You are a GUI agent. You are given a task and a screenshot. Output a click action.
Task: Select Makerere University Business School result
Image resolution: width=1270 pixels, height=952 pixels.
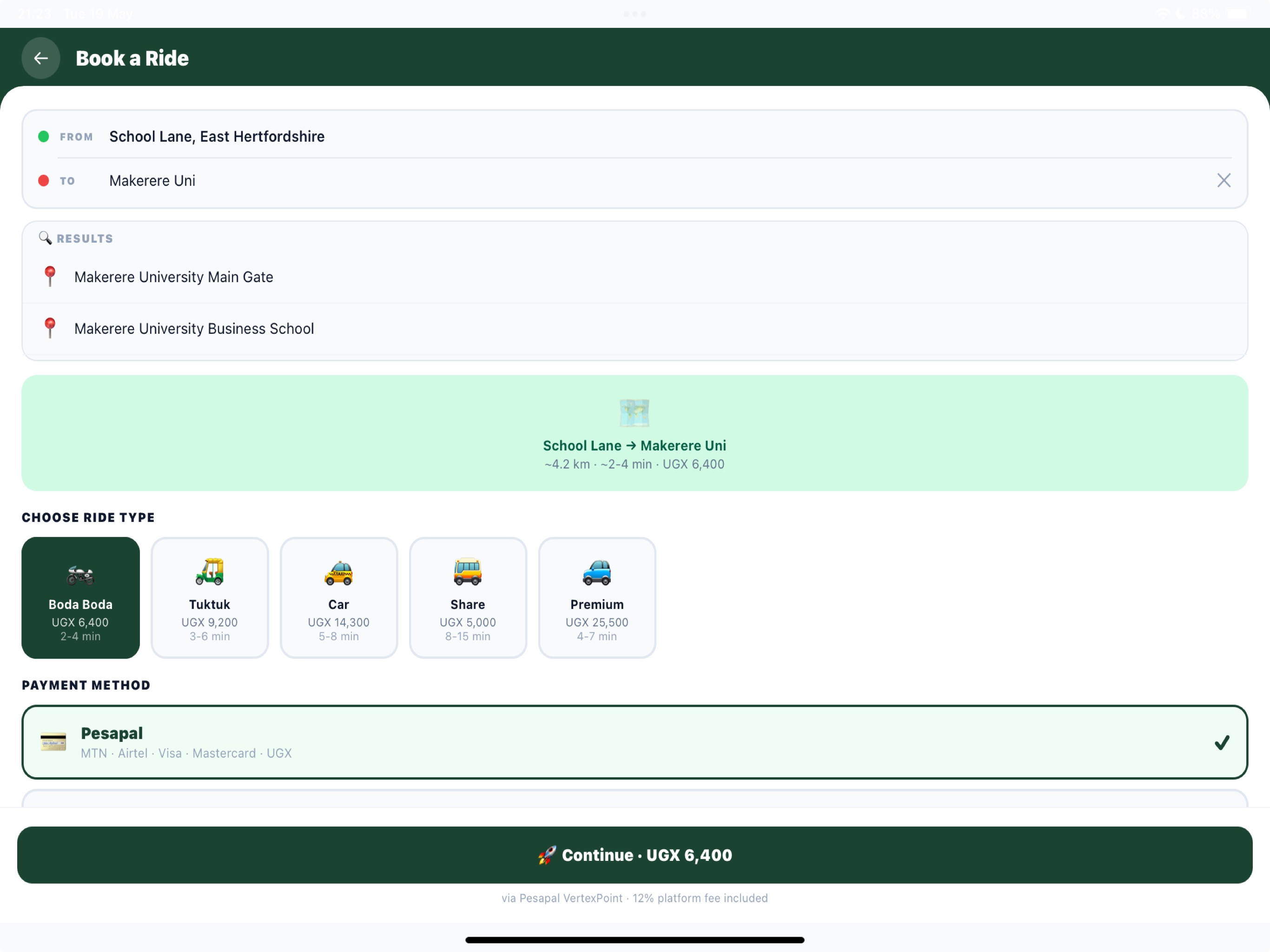pos(635,329)
